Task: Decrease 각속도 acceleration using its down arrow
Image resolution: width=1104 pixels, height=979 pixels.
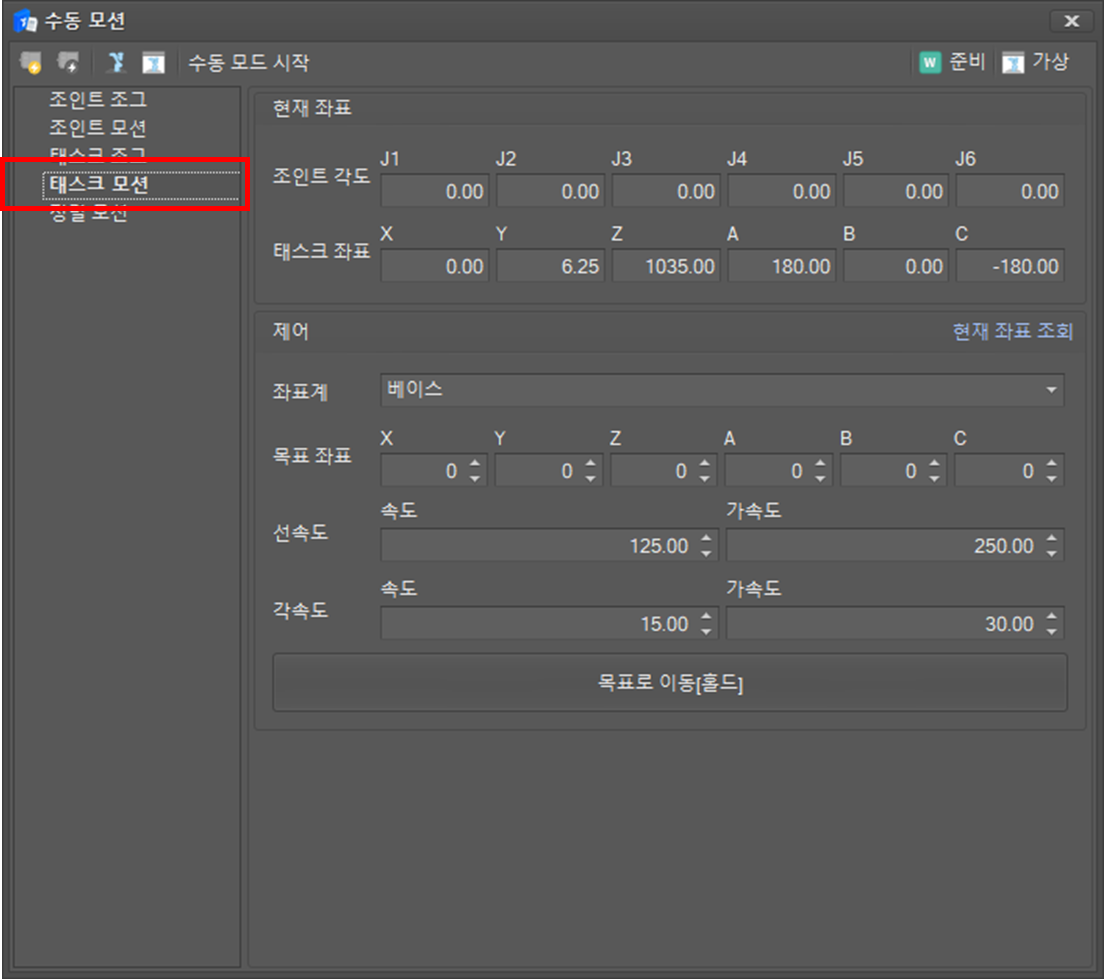Action: click(x=1052, y=631)
